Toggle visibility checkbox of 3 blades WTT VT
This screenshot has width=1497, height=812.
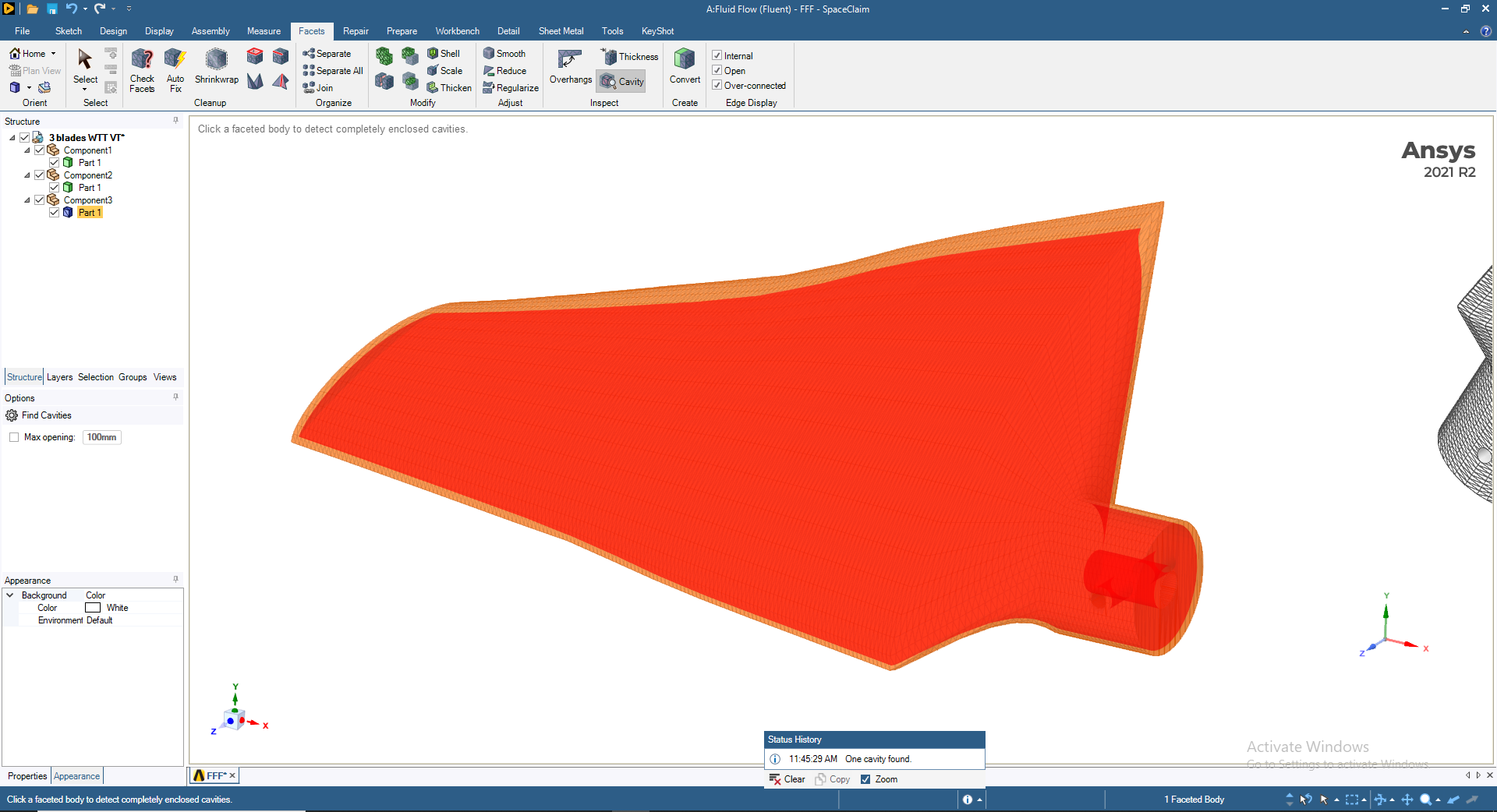point(24,137)
